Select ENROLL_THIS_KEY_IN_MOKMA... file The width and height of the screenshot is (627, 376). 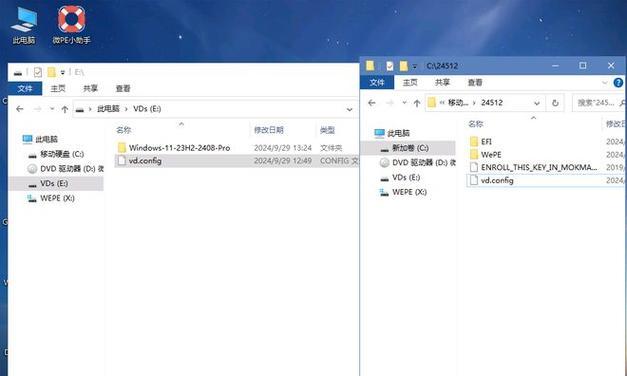[x=539, y=168]
